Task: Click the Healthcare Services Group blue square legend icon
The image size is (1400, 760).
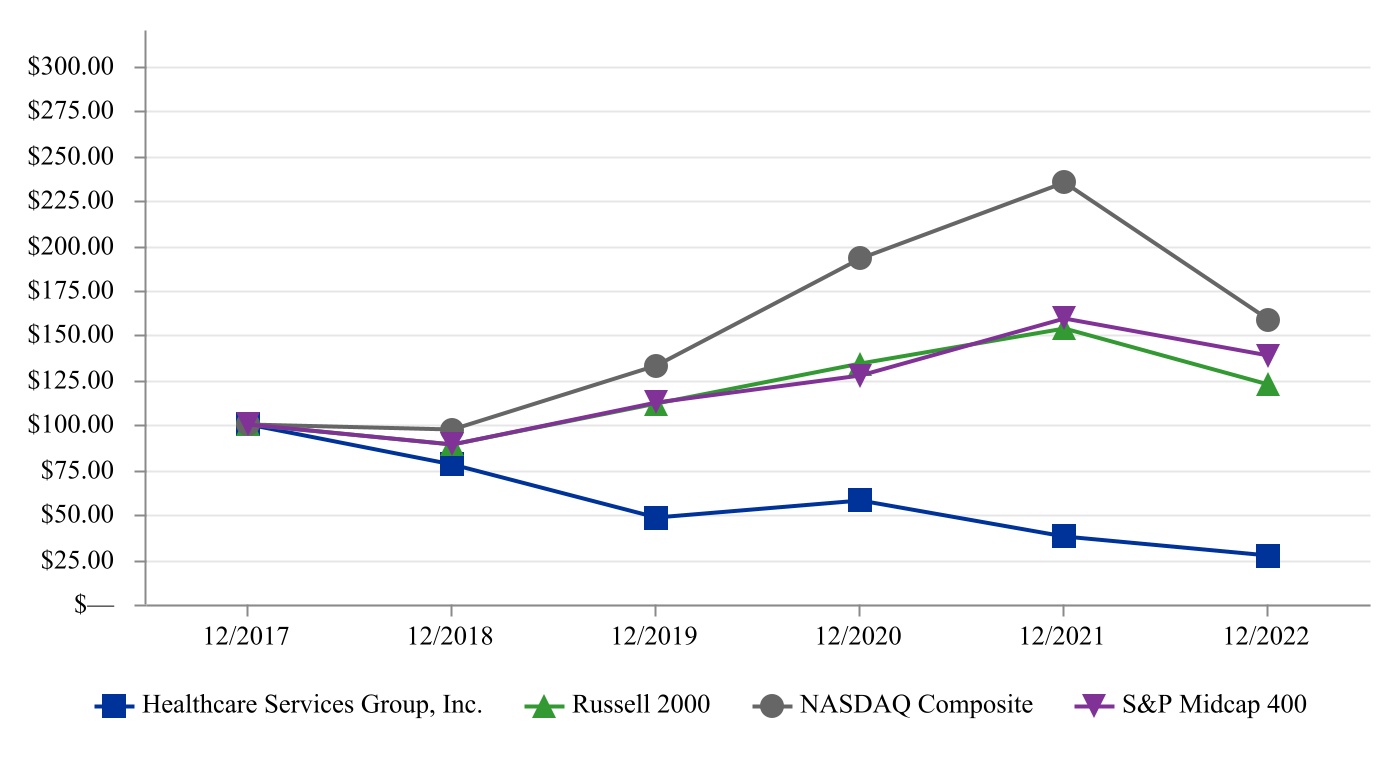Action: coord(115,706)
